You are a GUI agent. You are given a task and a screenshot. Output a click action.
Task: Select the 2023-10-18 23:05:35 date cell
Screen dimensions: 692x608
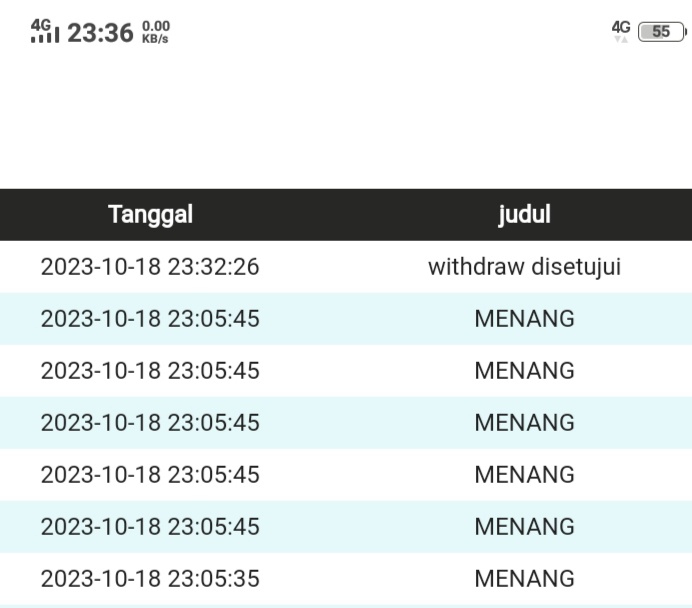click(150, 579)
